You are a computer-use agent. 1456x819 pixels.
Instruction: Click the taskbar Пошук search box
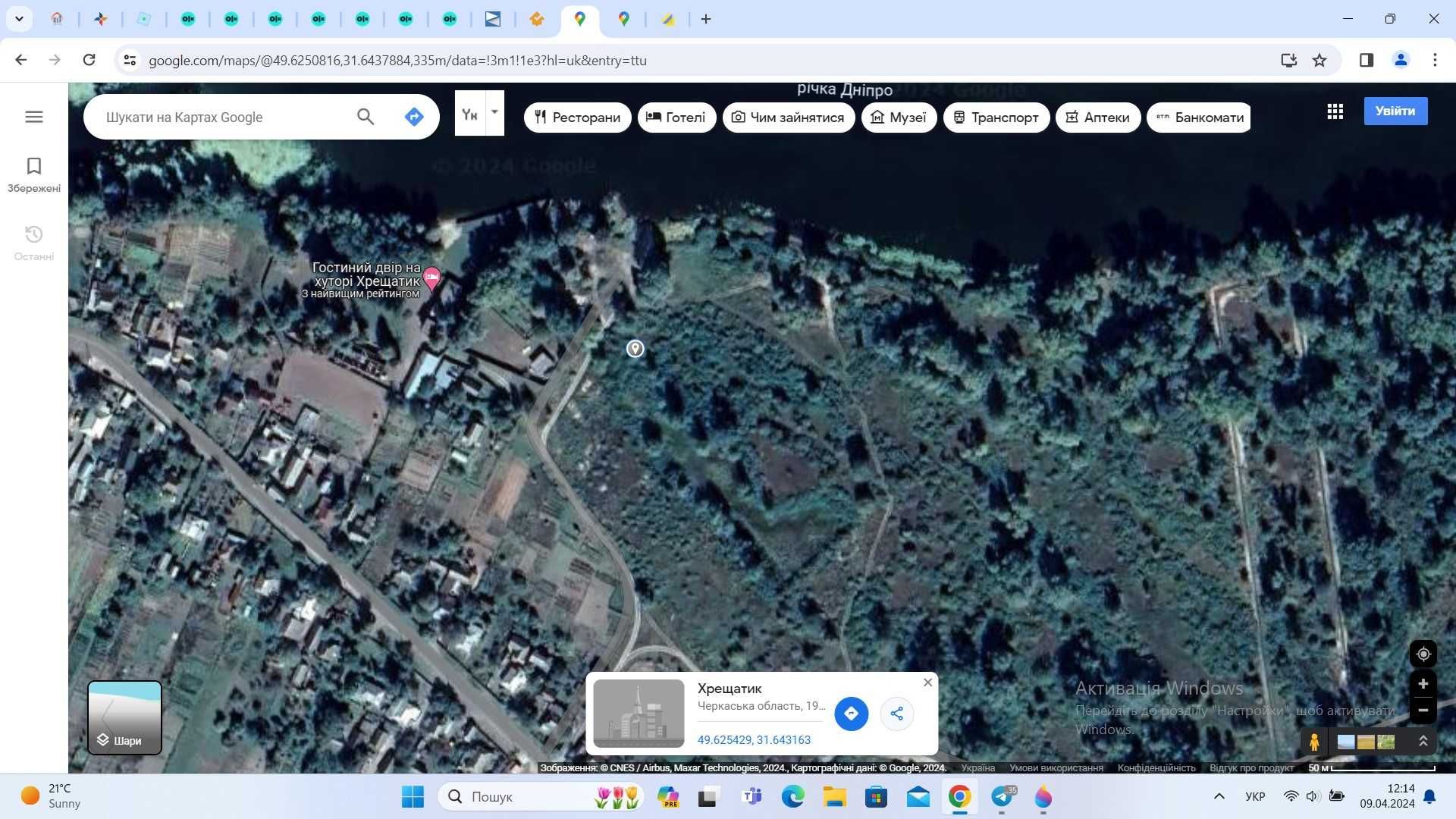[541, 797]
